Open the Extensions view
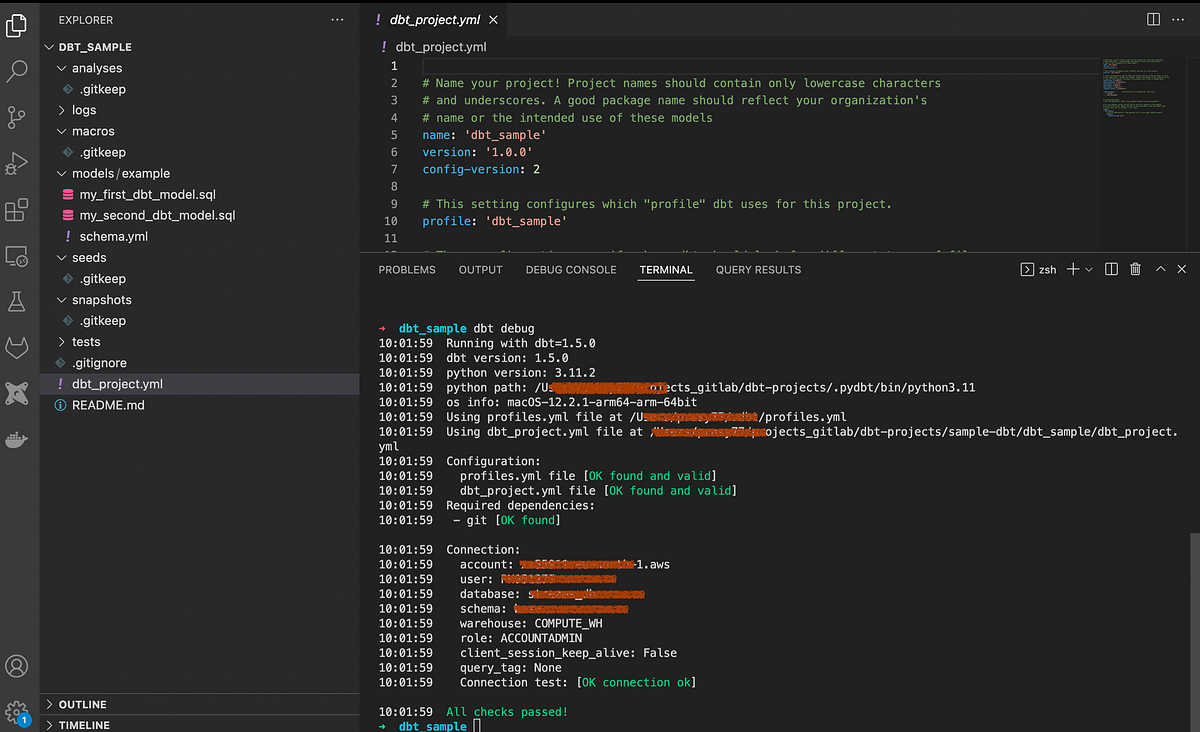The height and width of the screenshot is (732, 1200). [16, 210]
